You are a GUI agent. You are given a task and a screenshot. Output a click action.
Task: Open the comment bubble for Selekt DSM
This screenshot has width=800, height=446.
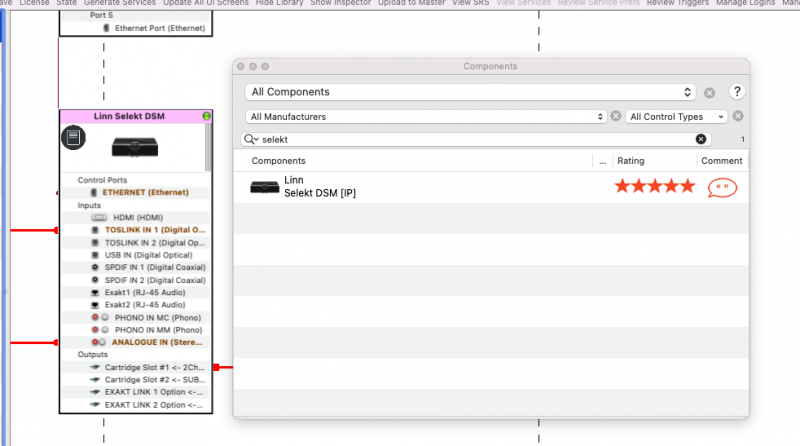tap(722, 188)
